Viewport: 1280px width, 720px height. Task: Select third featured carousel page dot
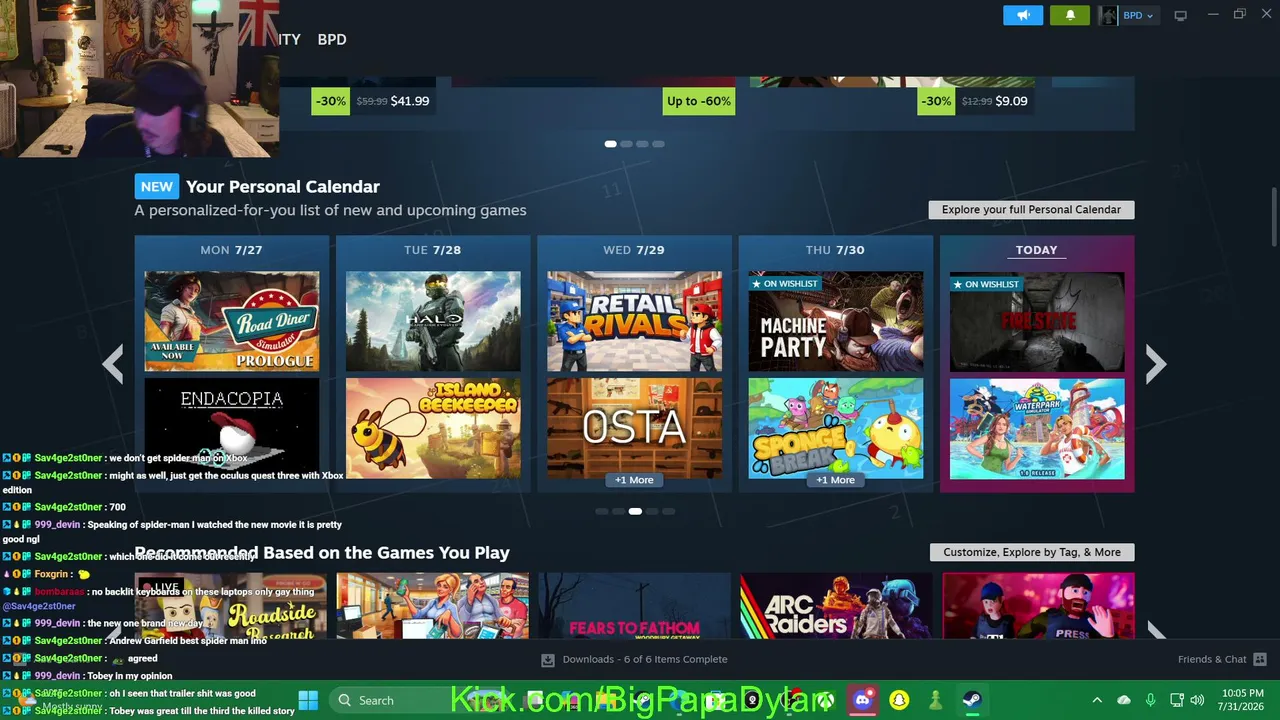click(642, 144)
